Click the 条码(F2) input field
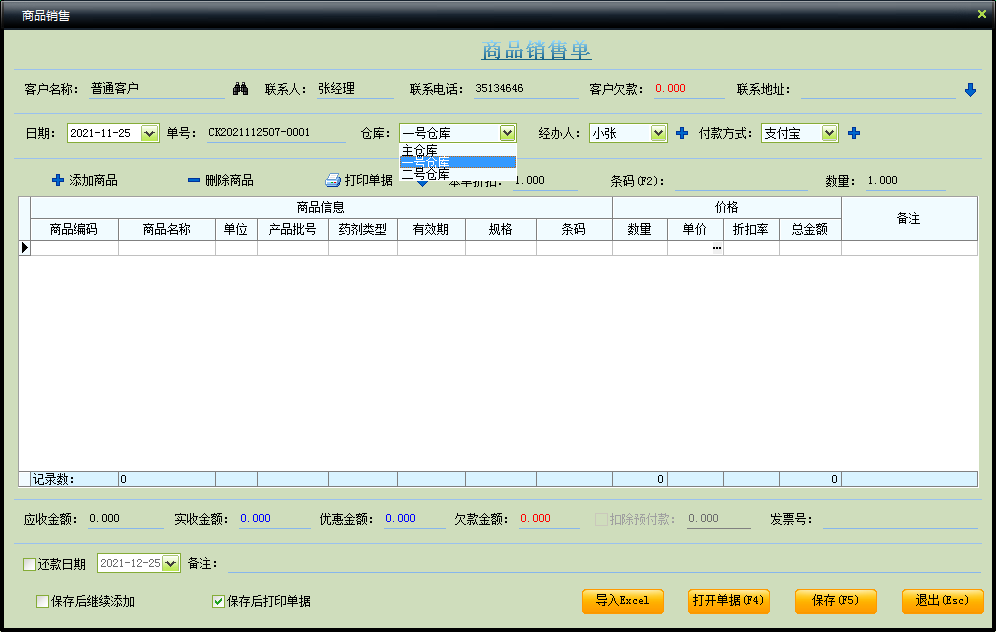The image size is (996, 632). [x=741, y=181]
